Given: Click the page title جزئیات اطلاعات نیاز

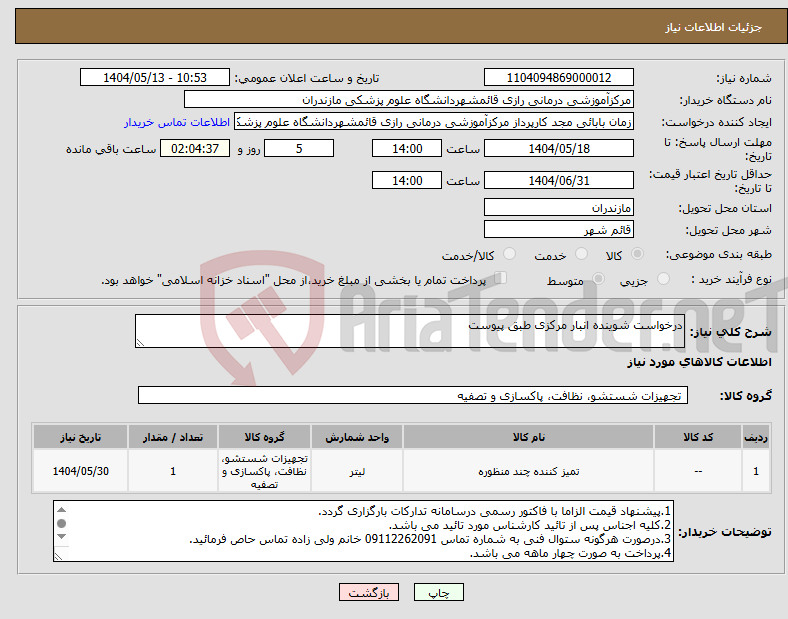Looking at the screenshot, I should (714, 27).
